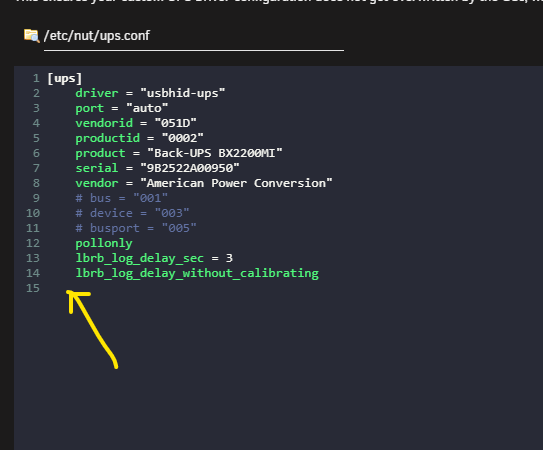This screenshot has height=450, width=543.
Task: Click the port key on line 3
Action: [x=90, y=108]
